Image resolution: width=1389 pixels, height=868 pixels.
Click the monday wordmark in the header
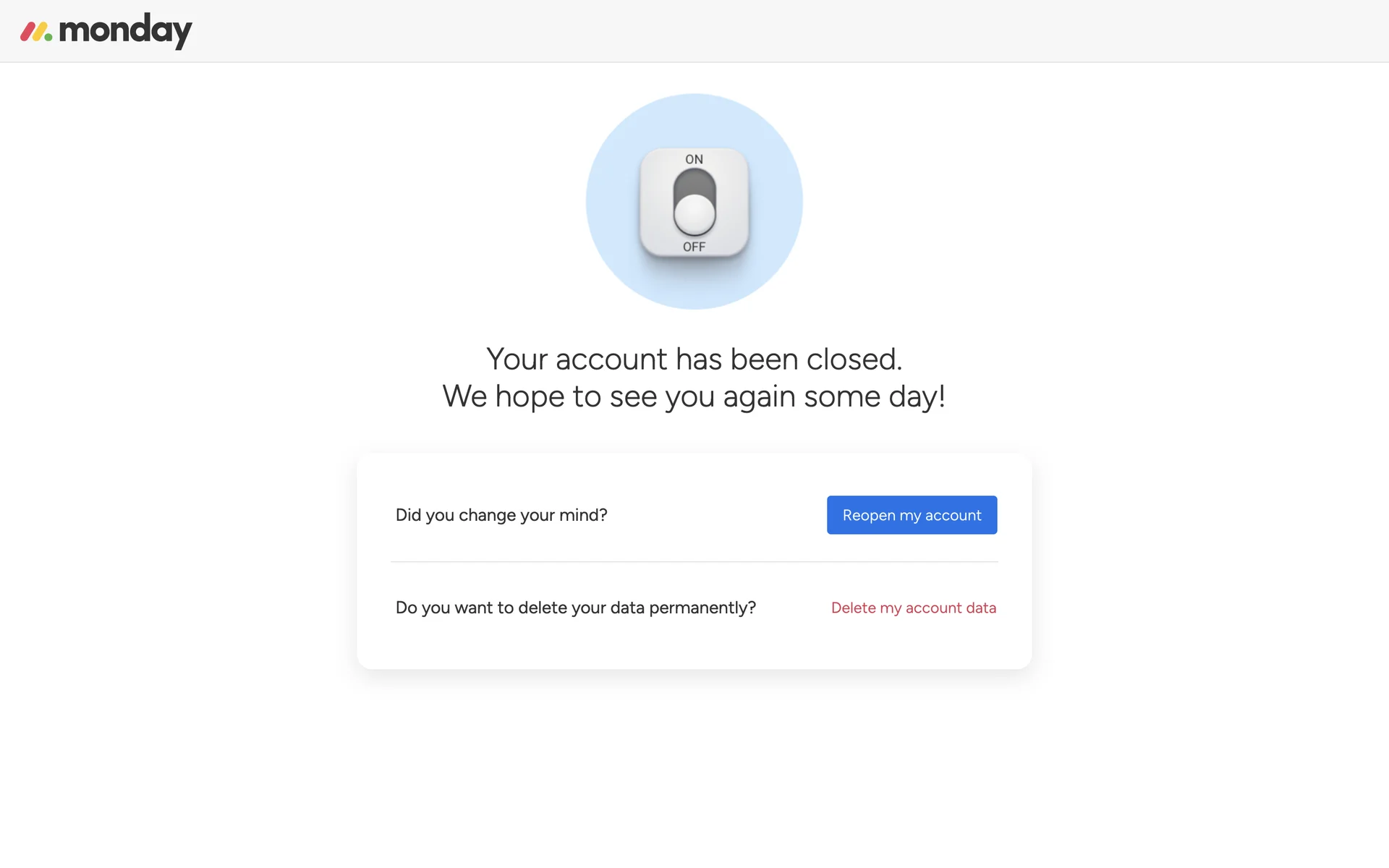pyautogui.click(x=125, y=31)
